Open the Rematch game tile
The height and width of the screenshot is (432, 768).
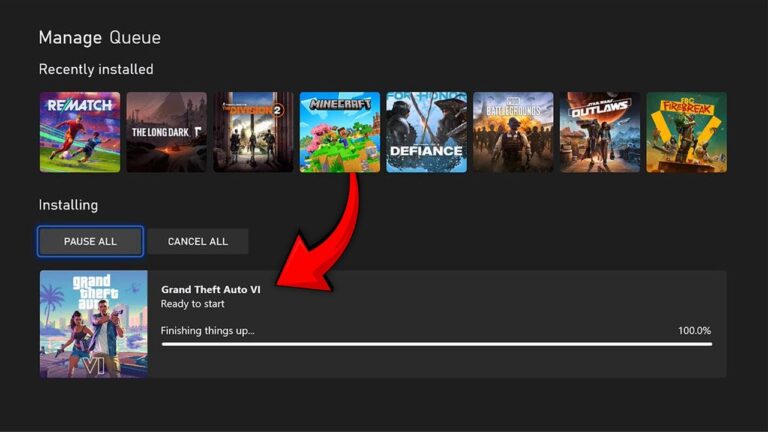pyautogui.click(x=80, y=132)
